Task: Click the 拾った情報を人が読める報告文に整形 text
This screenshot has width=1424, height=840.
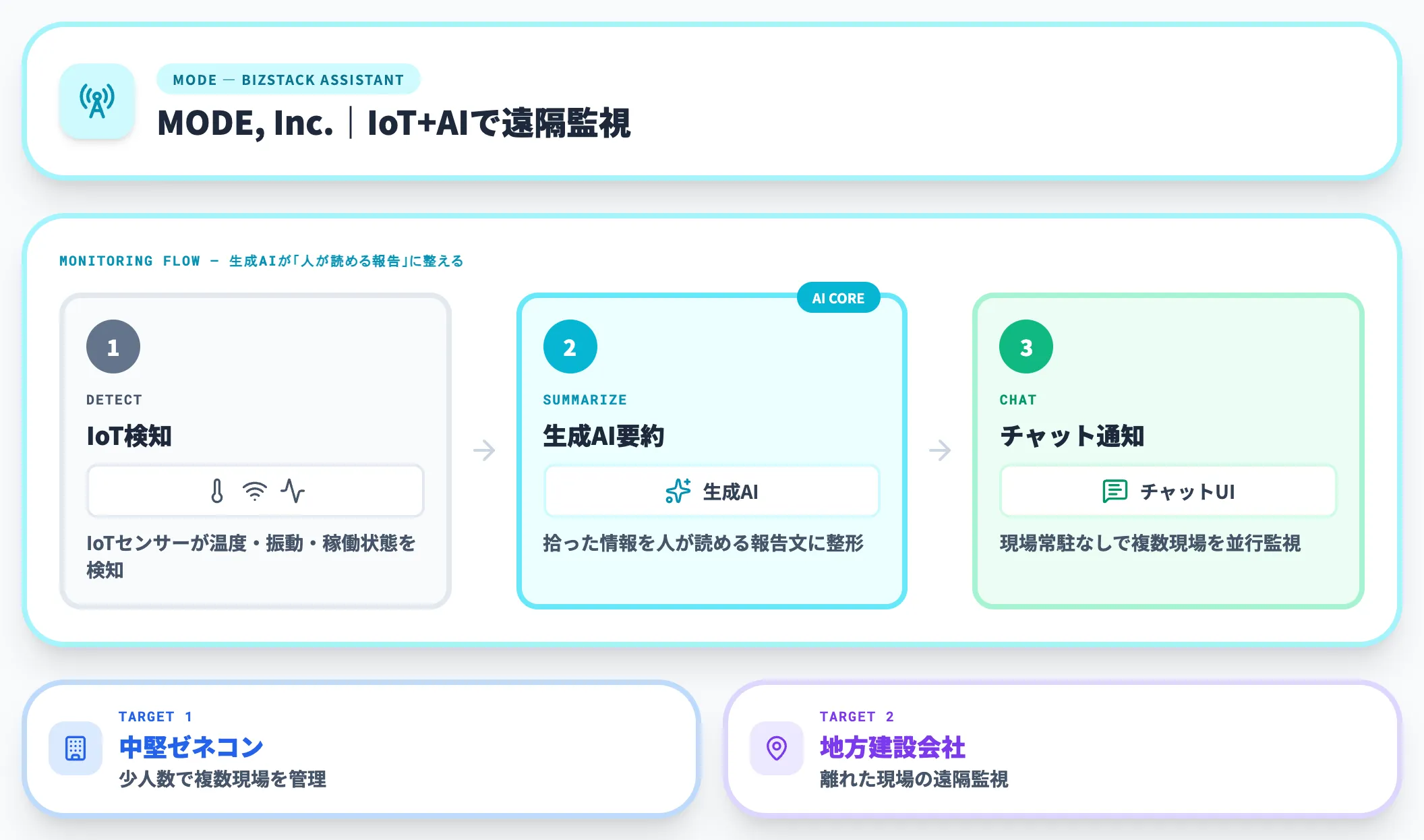Action: [x=703, y=543]
